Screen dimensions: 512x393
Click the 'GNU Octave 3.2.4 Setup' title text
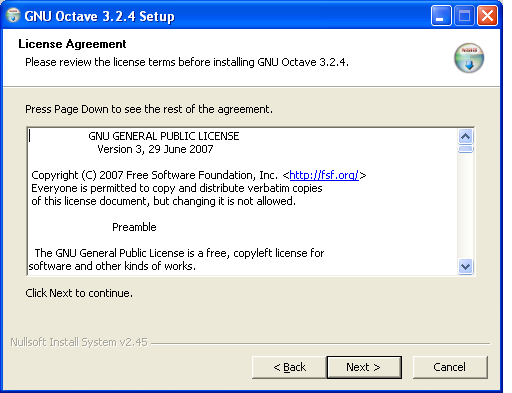(99, 16)
